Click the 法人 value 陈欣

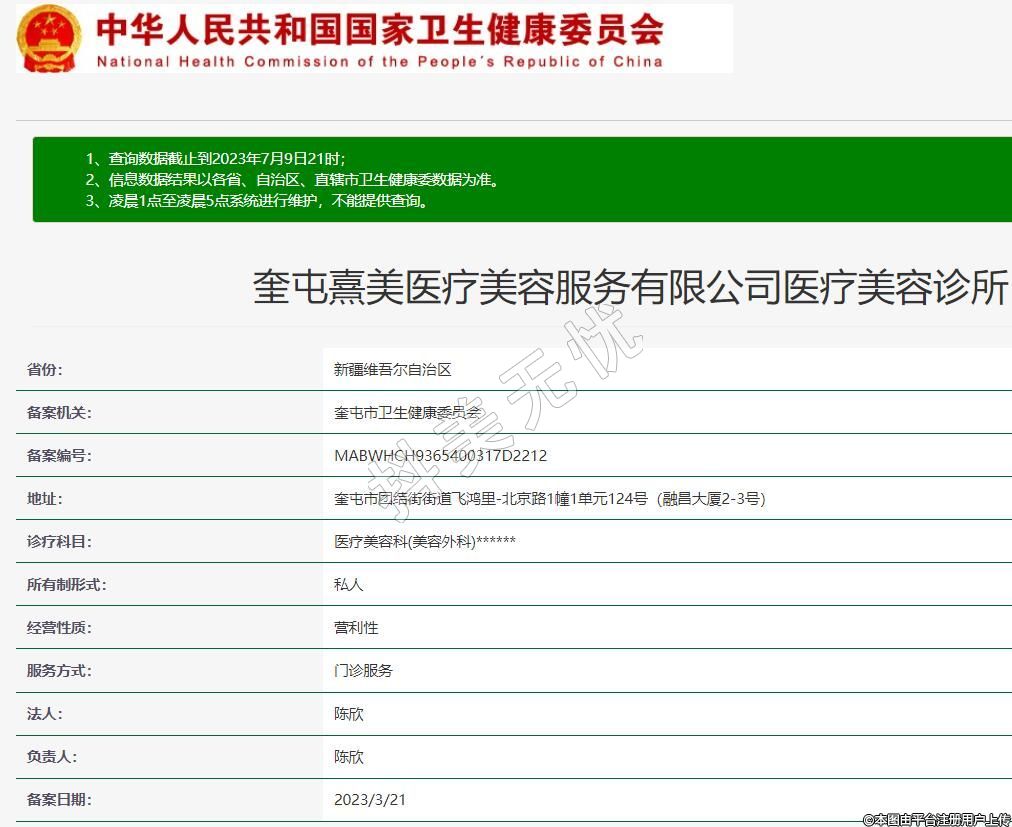[349, 714]
